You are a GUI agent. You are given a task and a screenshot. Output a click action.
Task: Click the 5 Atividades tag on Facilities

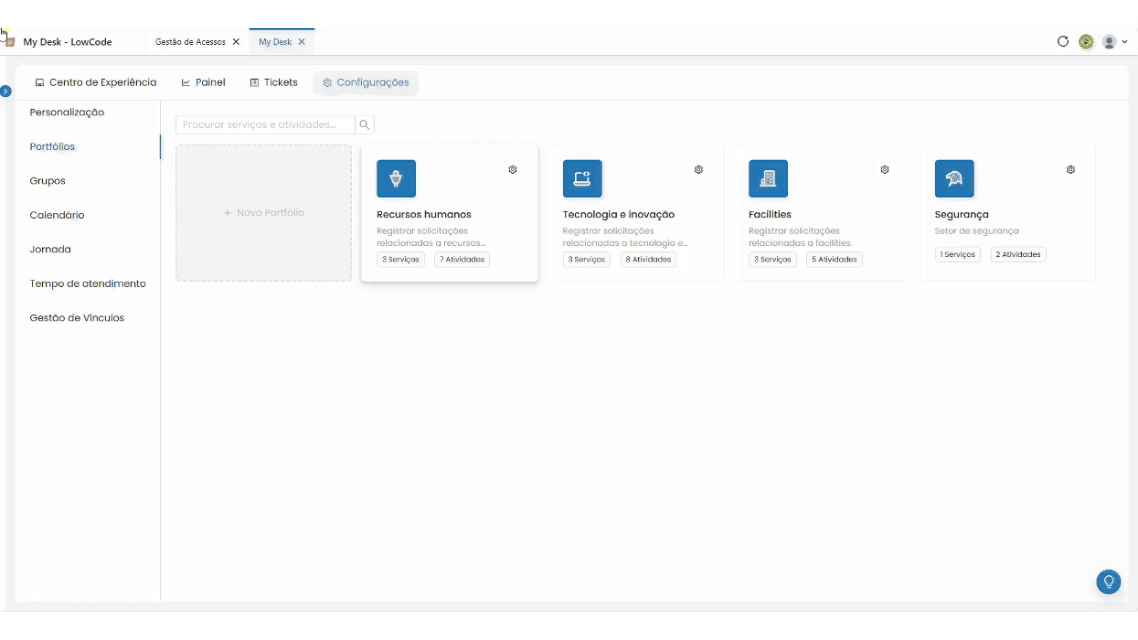834,260
